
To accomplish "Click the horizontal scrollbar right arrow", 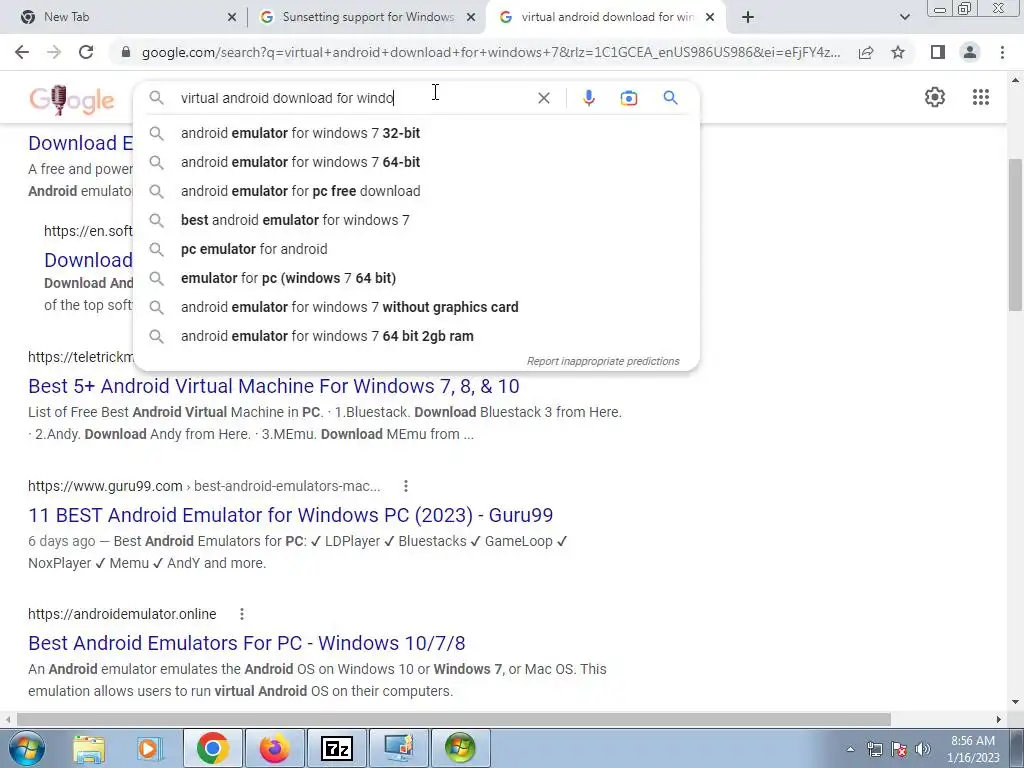I will (x=999, y=719).
